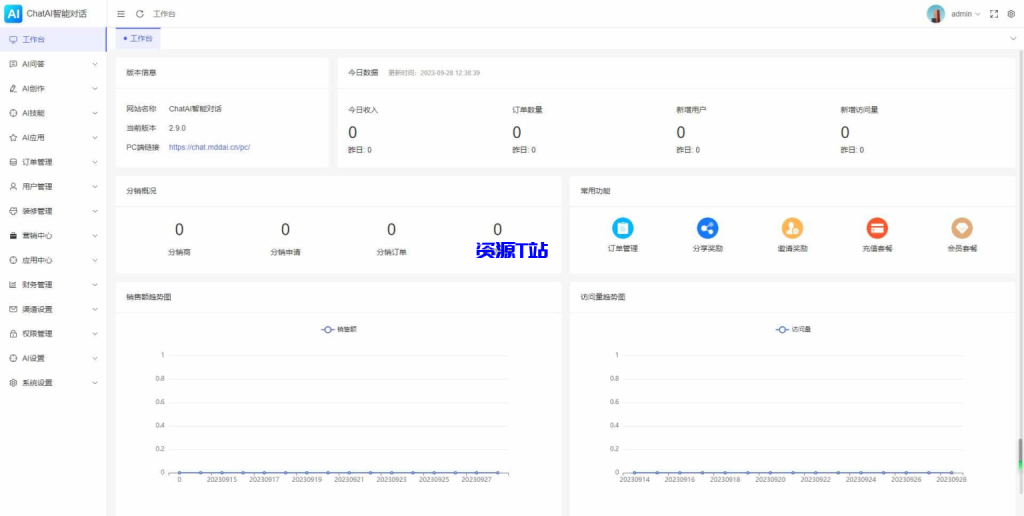Open the 充值套餐 red card icon
The width and height of the screenshot is (1024, 516).
click(877, 228)
